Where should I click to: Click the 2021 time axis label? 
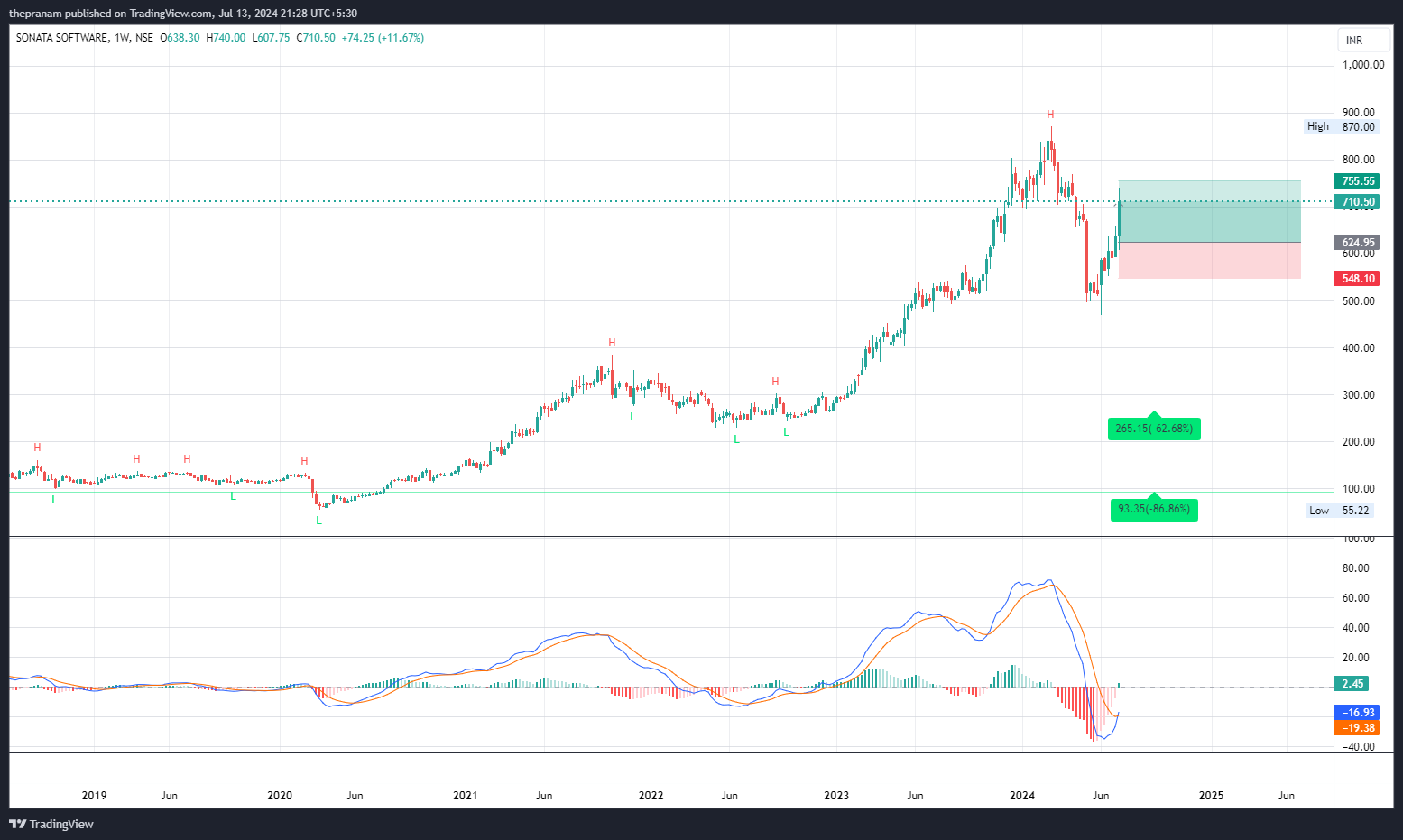click(x=466, y=796)
